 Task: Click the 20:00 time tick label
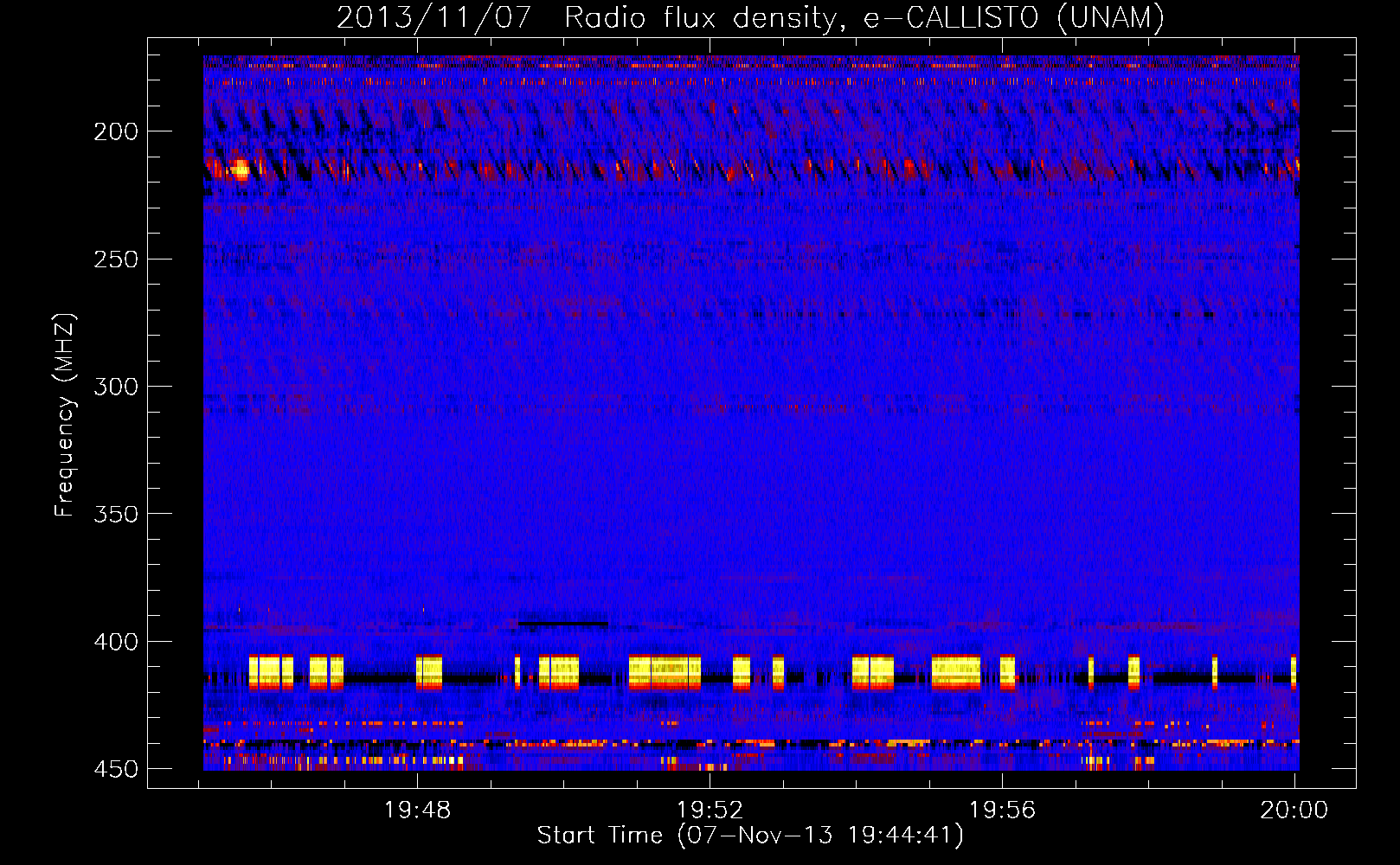tap(1294, 811)
